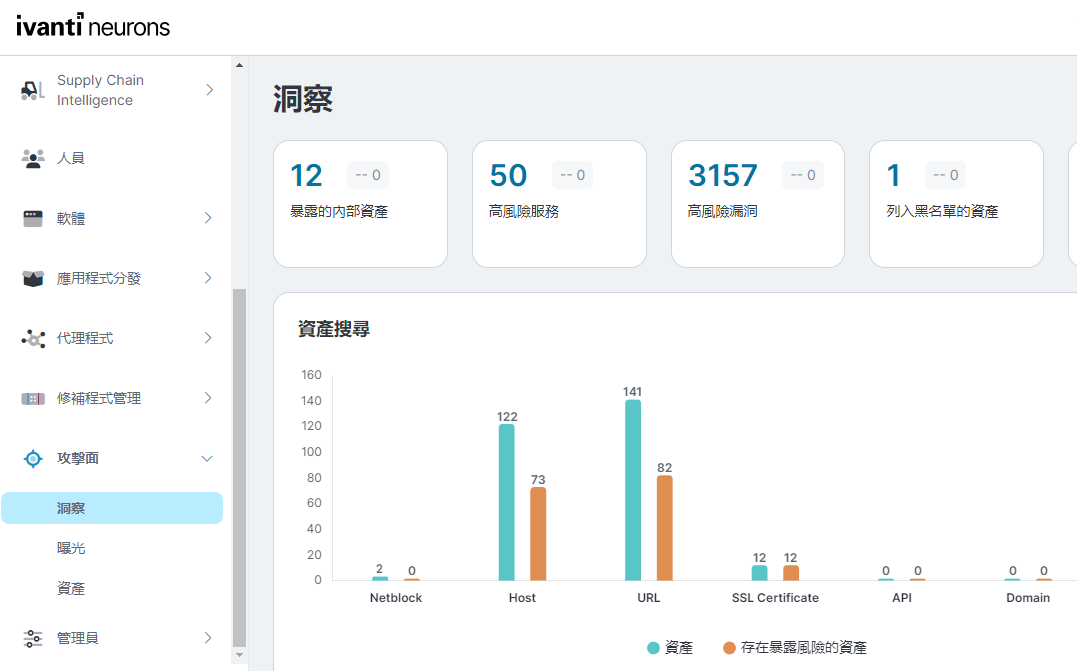Toggle the orange 存在暴露風險的資產 legend swatch

729,648
